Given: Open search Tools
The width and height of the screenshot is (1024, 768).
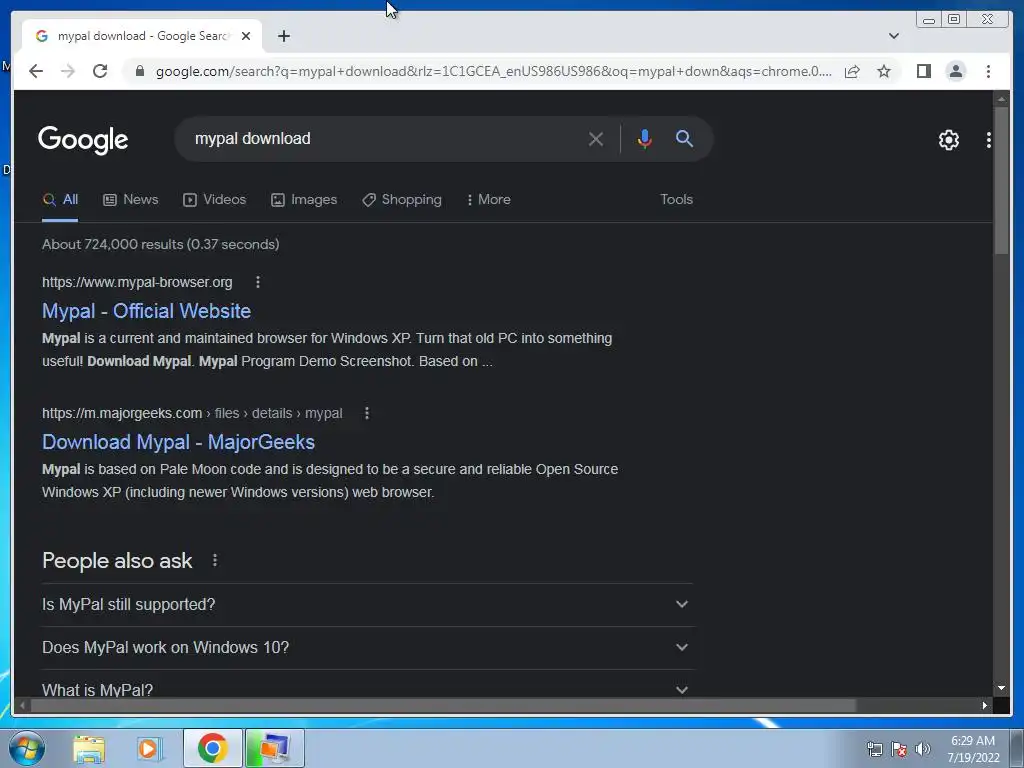Looking at the screenshot, I should click(676, 200).
